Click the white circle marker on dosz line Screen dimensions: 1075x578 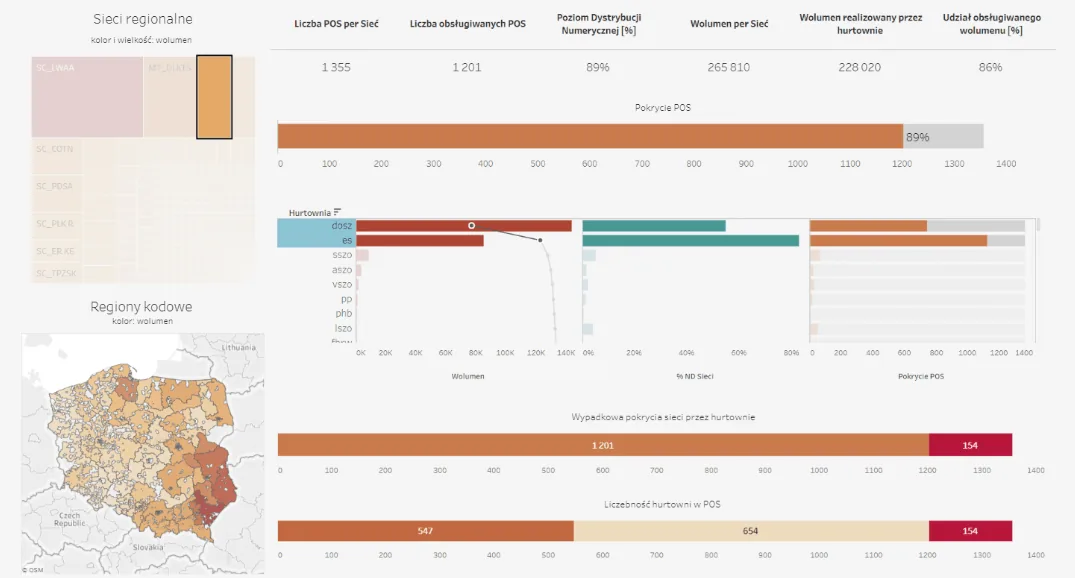pyautogui.click(x=472, y=226)
